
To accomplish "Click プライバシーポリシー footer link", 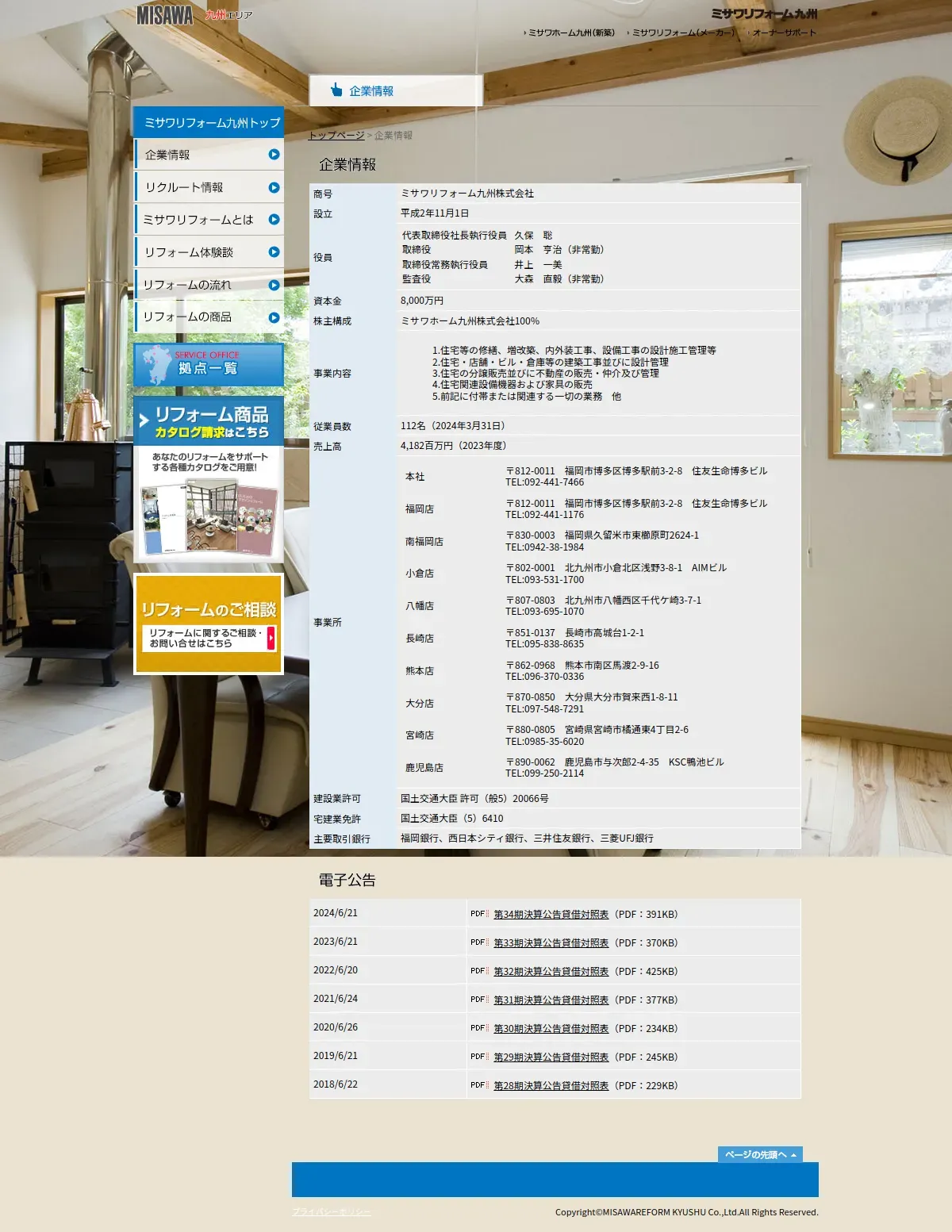I will tap(332, 1211).
